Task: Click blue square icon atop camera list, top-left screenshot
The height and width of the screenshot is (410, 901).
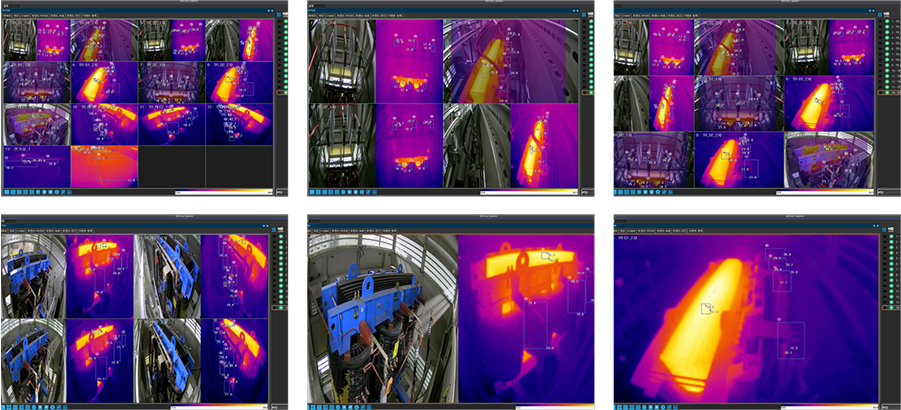Action: point(279,14)
